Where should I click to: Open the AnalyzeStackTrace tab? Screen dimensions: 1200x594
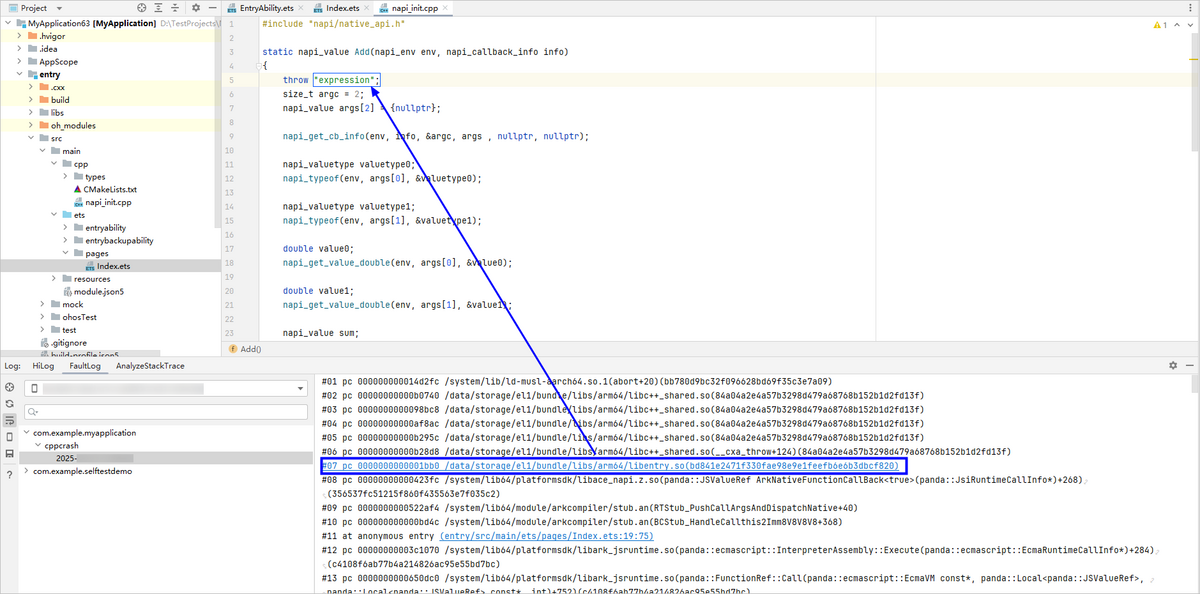[150, 366]
